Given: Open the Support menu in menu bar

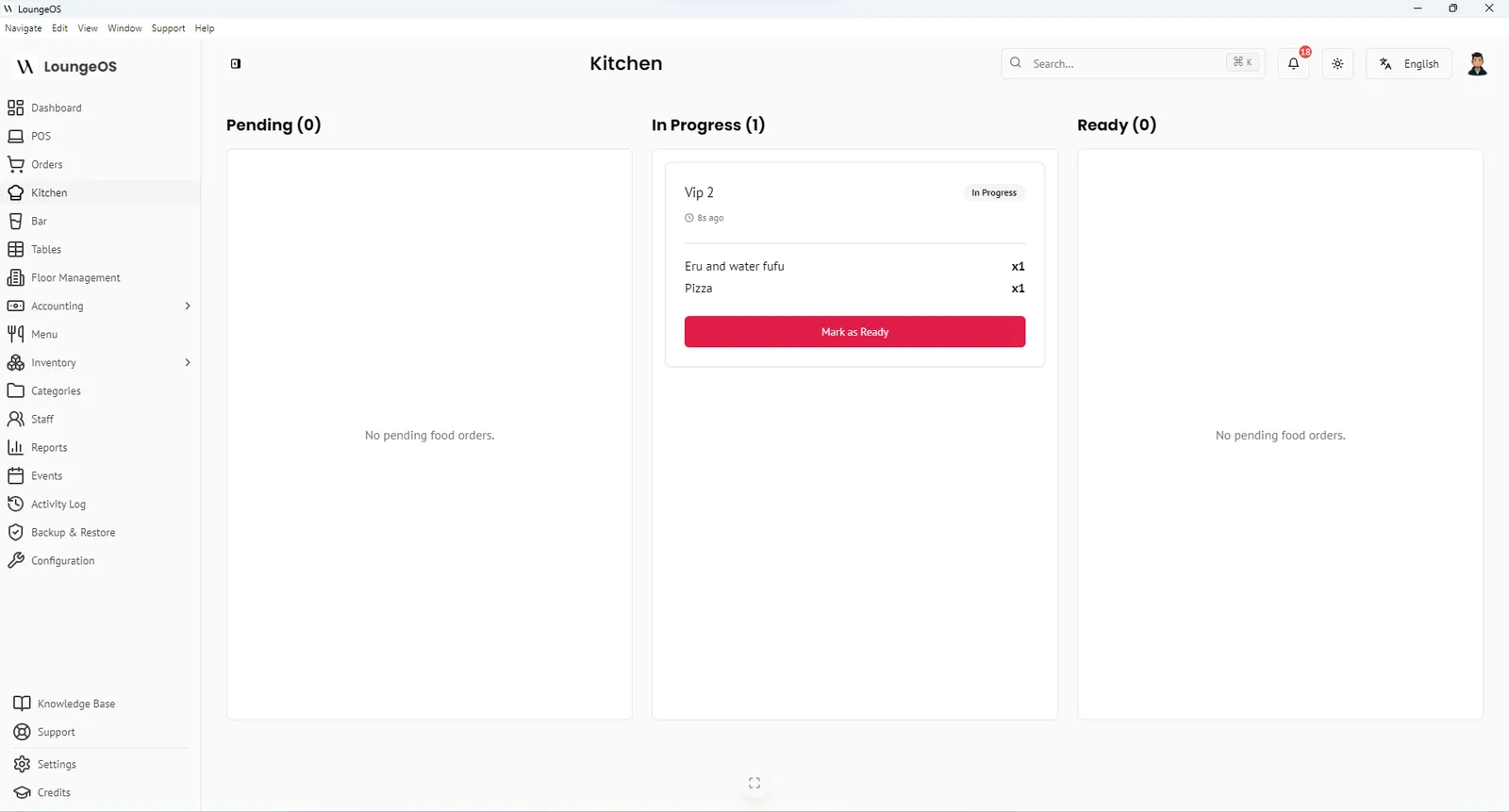Looking at the screenshot, I should point(169,28).
